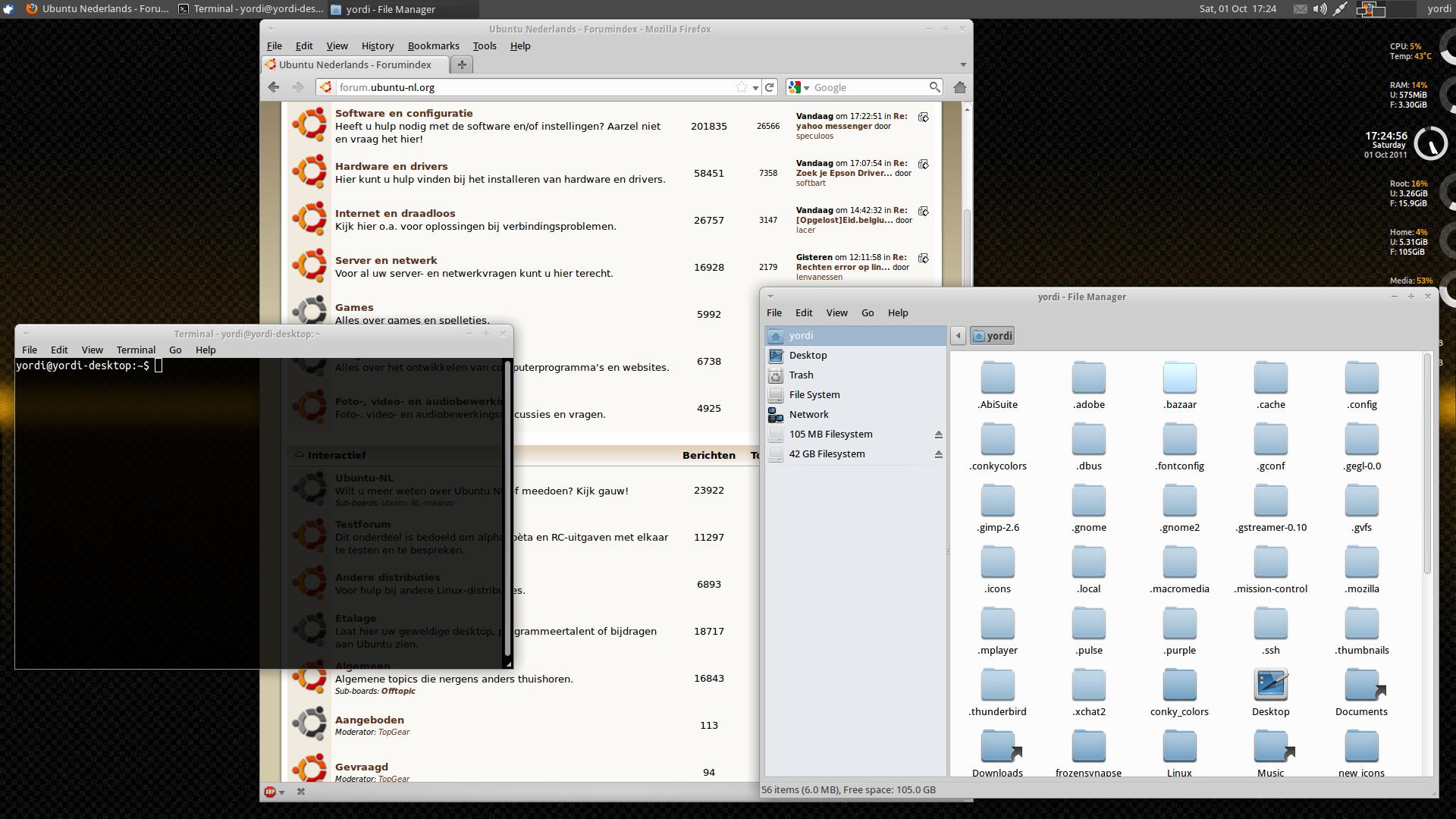
Task: Open the URL history dropdown arrow
Action: point(755,88)
